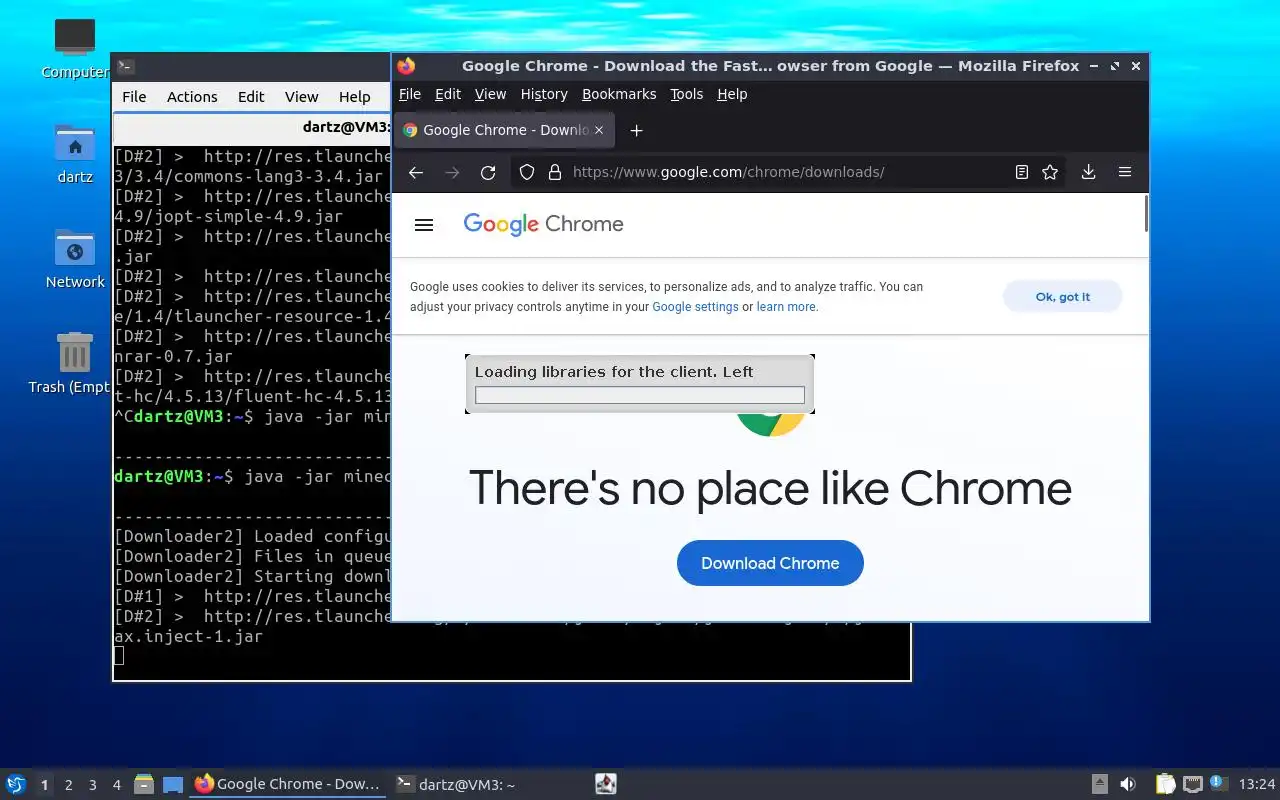Open the Firefox History menu
Viewport: 1280px width, 800px height.
(x=544, y=94)
